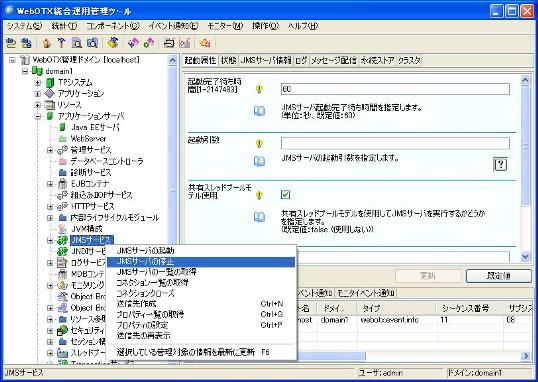This screenshot has height=382, width=538.
Task: Choose プロパティの設定 menu entry
Action: coord(201,325)
